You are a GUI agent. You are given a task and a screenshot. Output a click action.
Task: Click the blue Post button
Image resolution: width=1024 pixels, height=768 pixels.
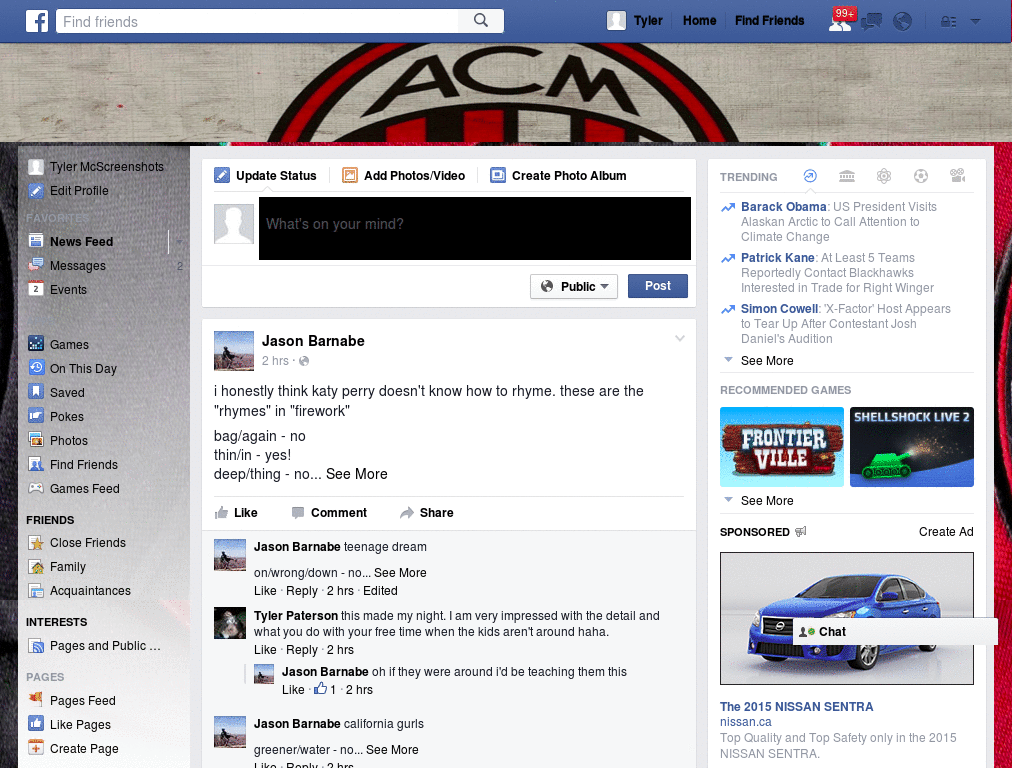coord(658,286)
